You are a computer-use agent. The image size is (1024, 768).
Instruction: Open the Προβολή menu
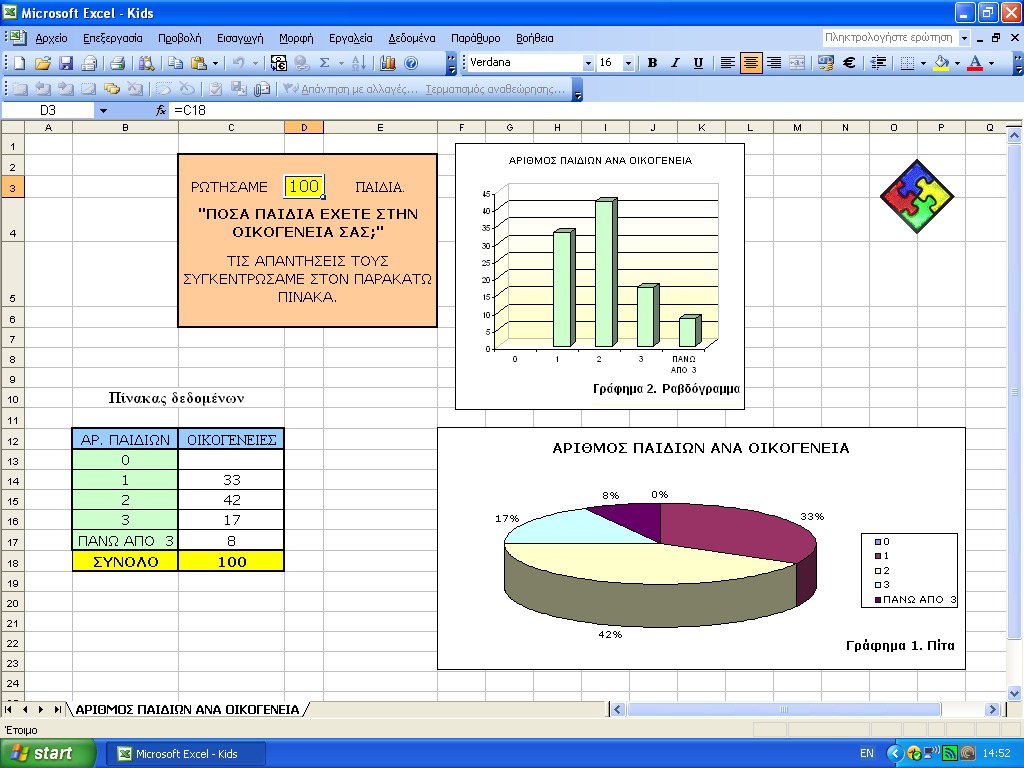pyautogui.click(x=180, y=38)
